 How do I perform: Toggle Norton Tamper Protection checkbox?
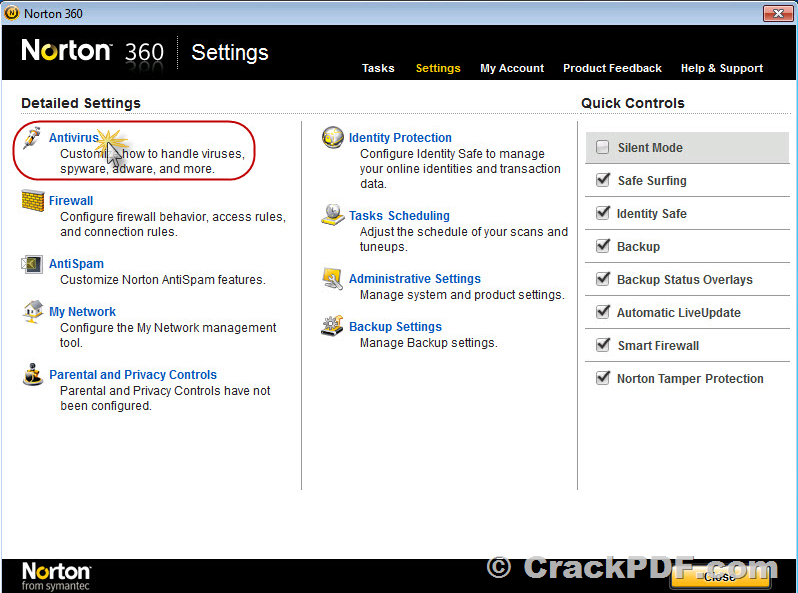click(603, 378)
